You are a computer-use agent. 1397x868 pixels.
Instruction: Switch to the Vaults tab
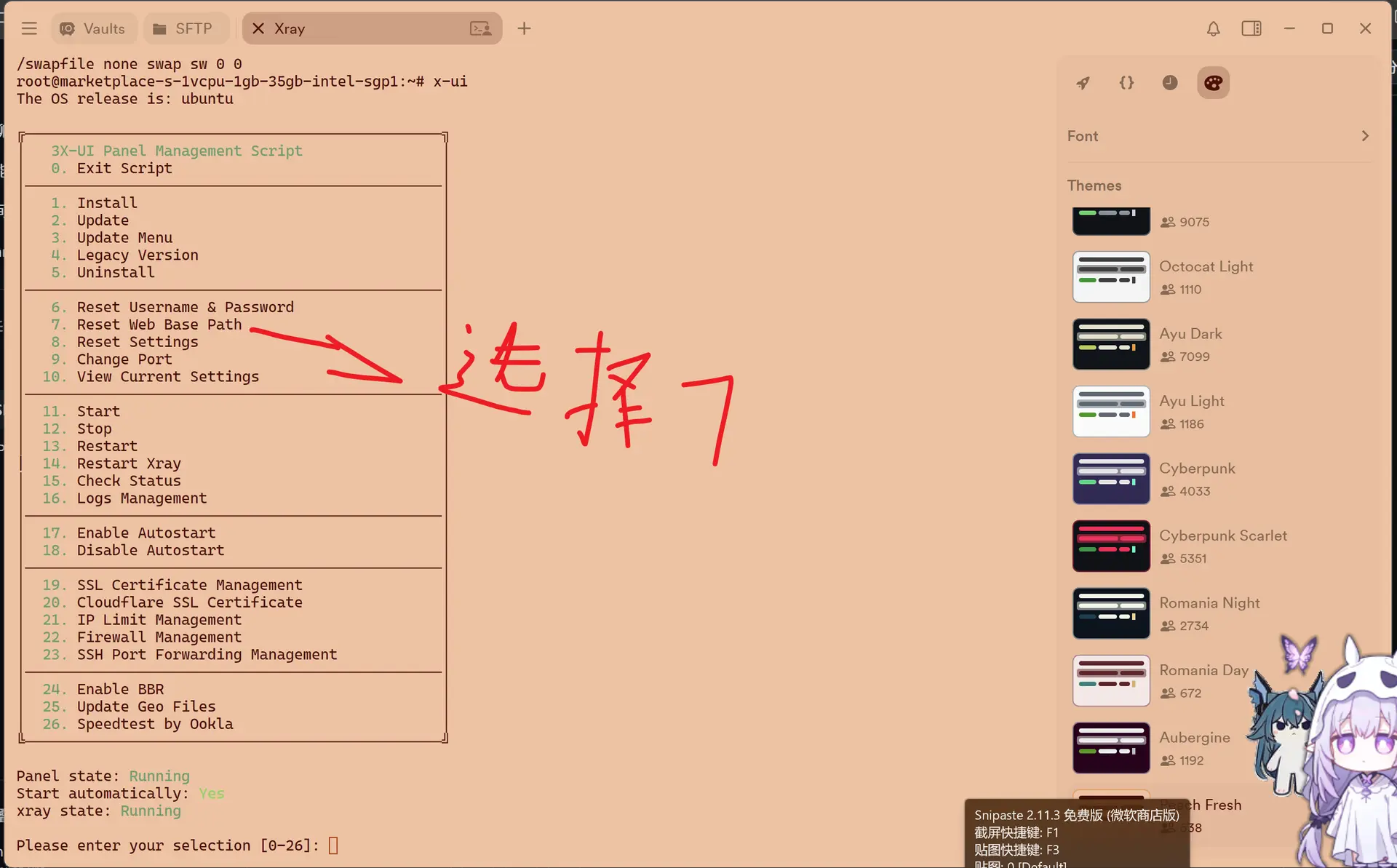click(93, 28)
